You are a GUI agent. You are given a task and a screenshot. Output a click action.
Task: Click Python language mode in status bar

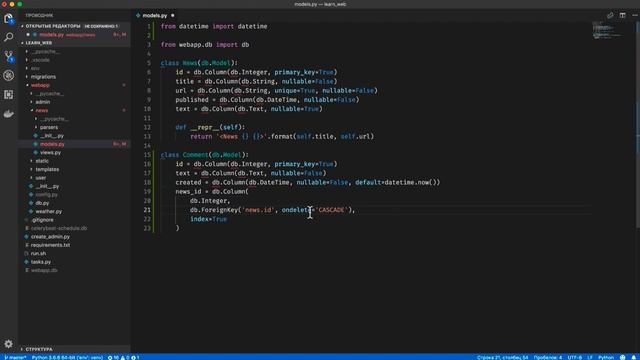(x=606, y=357)
